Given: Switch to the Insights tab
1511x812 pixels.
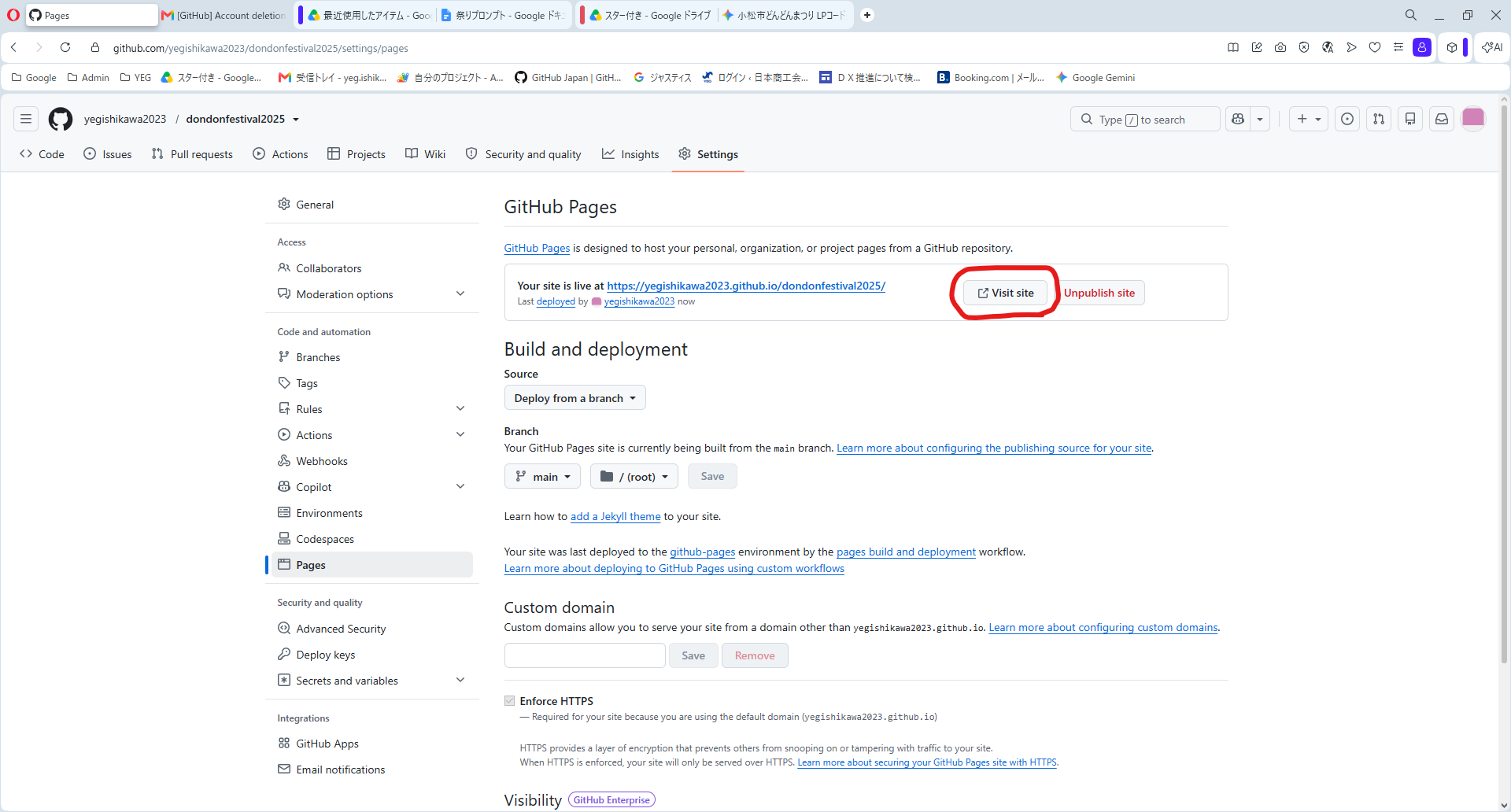Looking at the screenshot, I should [630, 154].
